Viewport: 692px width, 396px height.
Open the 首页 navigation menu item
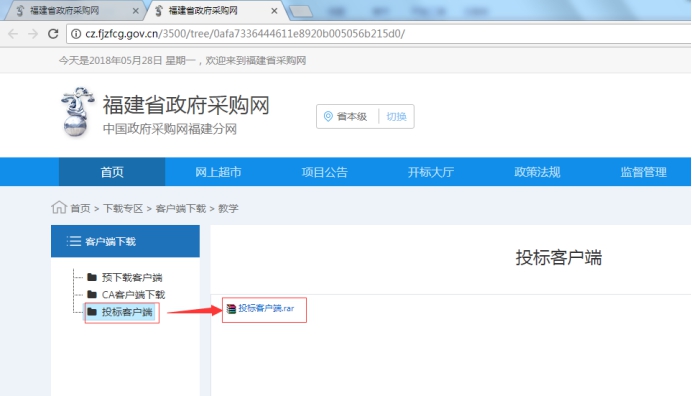(x=112, y=172)
